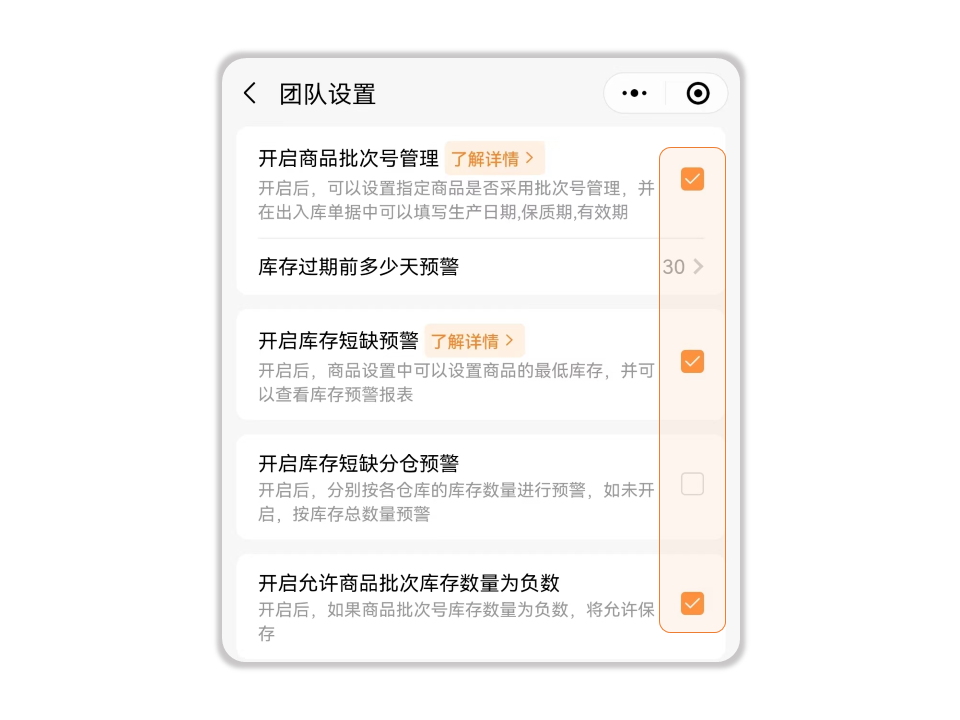Open the three-dot more options menu
The height and width of the screenshot is (720, 960).
point(634,94)
